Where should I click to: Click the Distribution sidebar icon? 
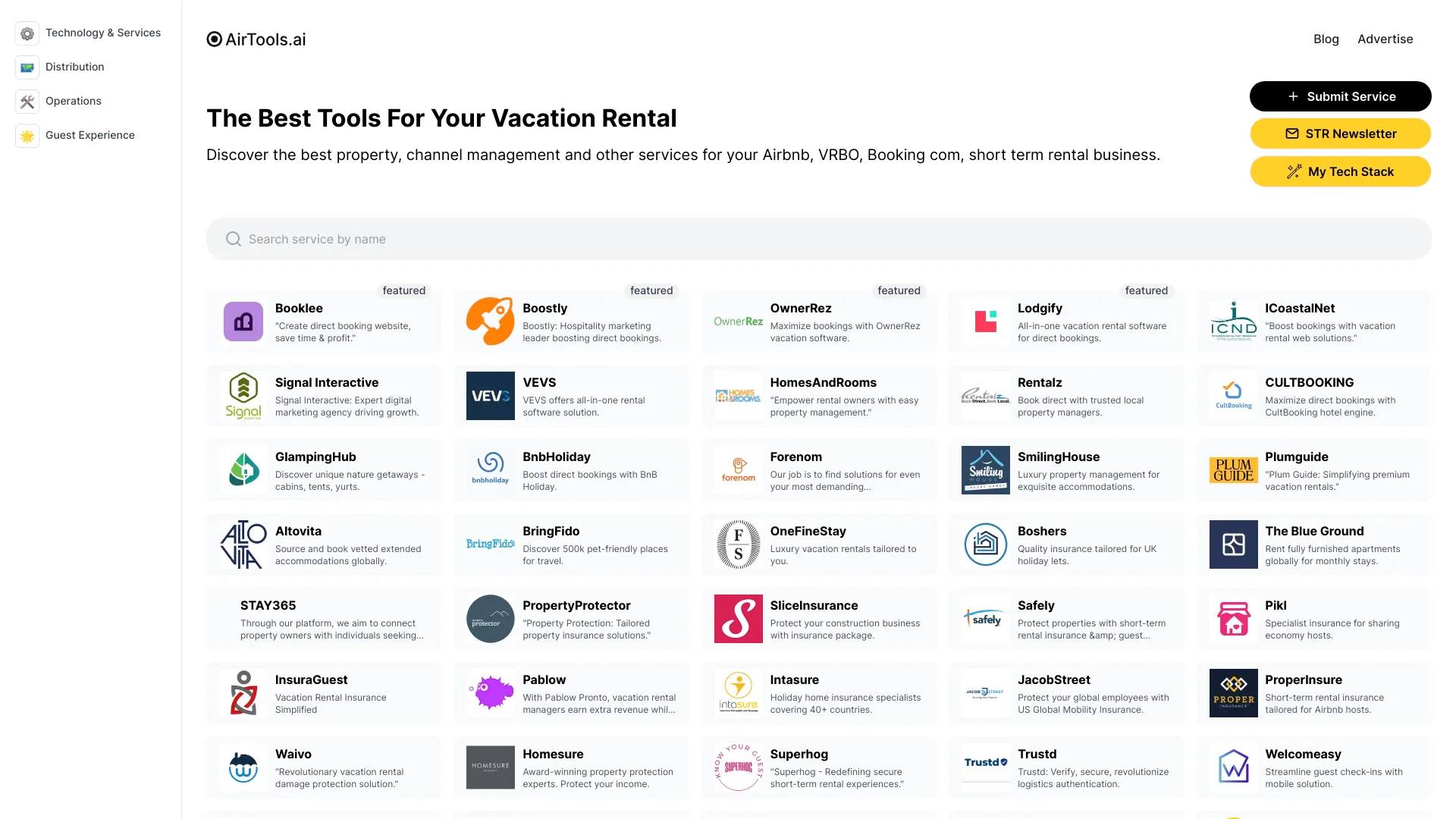pos(27,66)
